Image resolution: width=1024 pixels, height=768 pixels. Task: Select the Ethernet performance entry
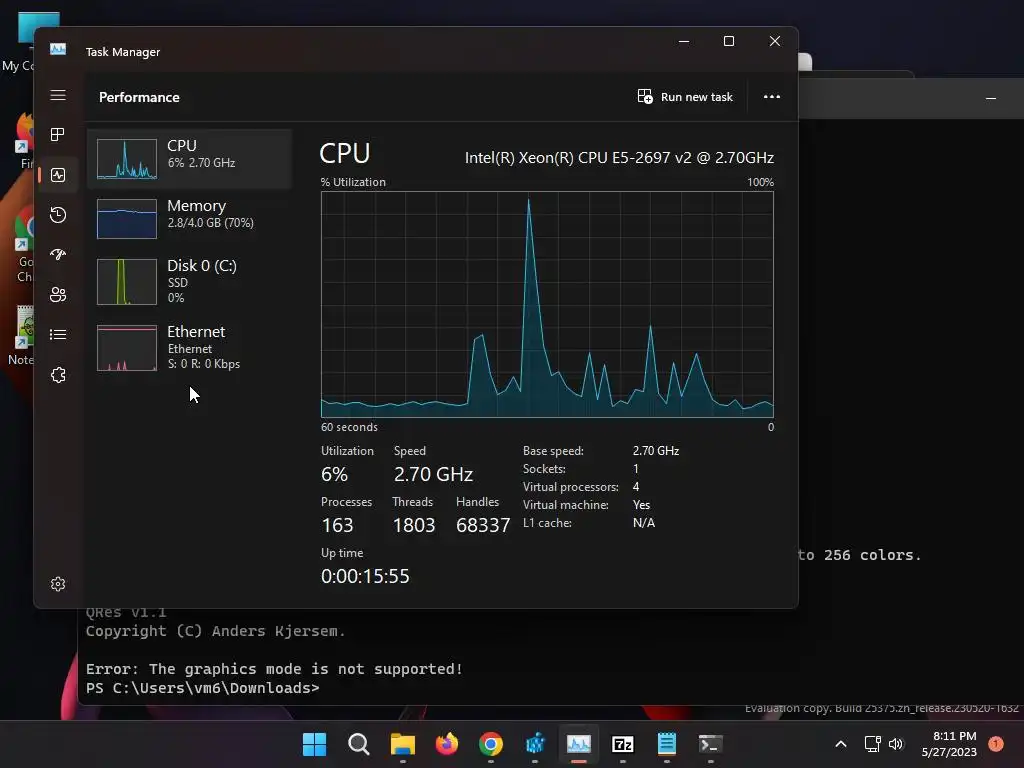pyautogui.click(x=189, y=347)
